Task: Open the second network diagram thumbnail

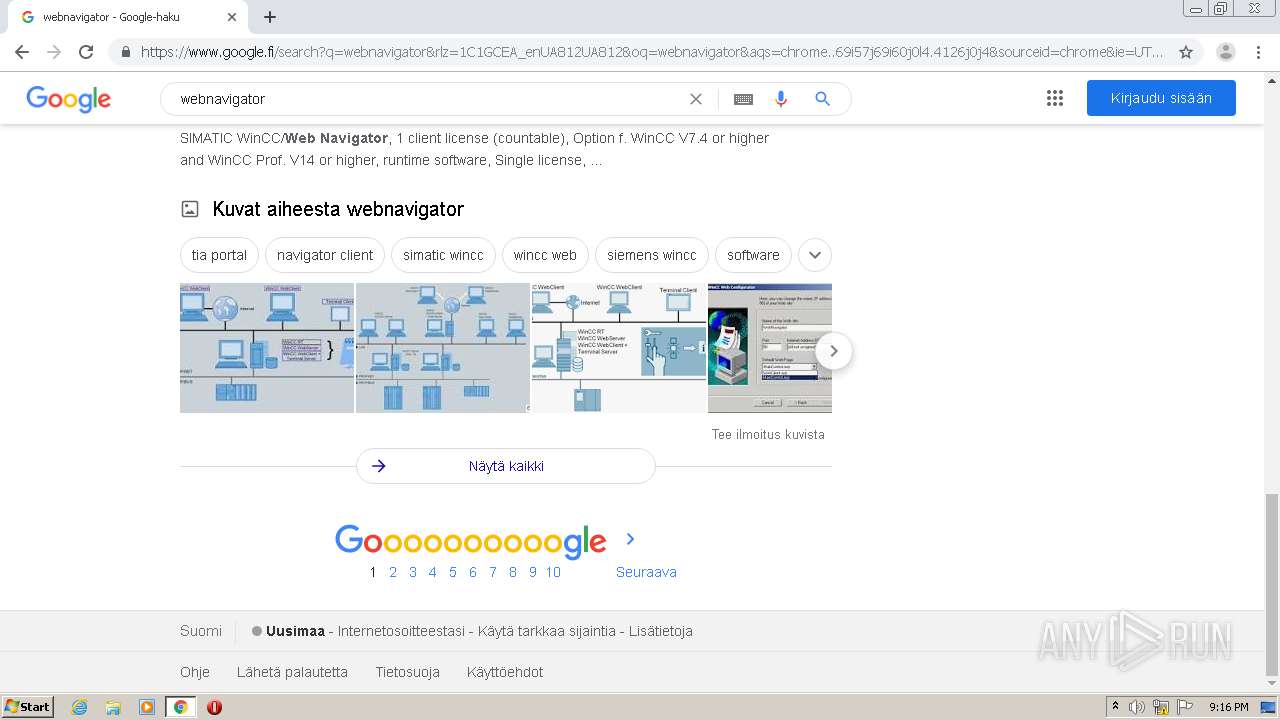Action: [443, 348]
